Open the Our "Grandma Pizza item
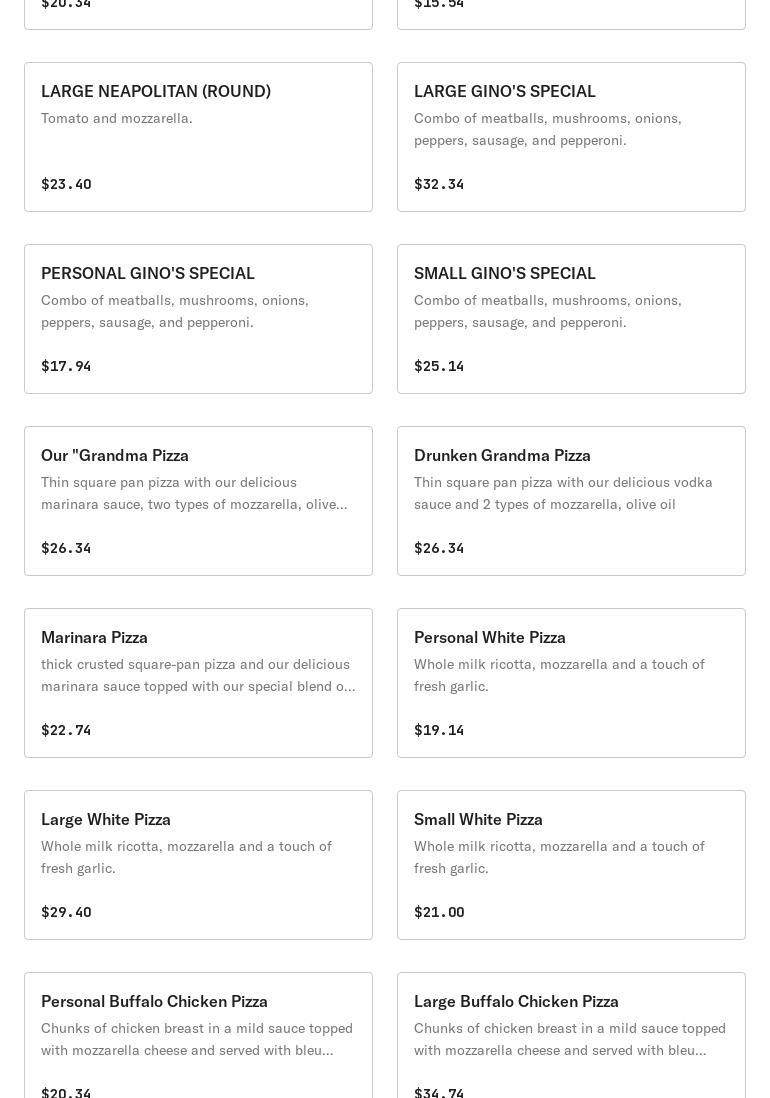 coord(198,501)
